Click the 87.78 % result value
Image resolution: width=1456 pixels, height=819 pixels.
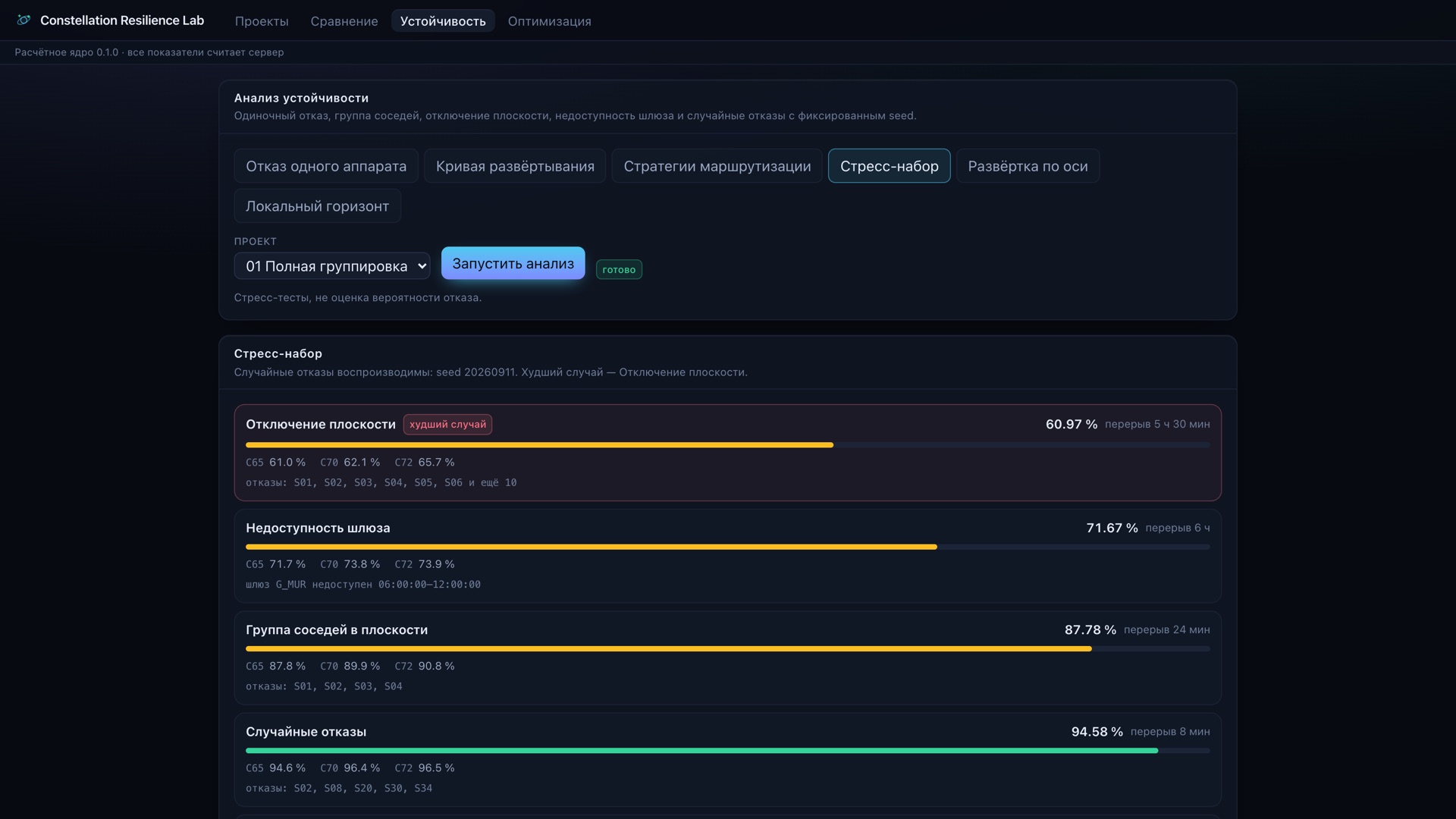[x=1090, y=630]
